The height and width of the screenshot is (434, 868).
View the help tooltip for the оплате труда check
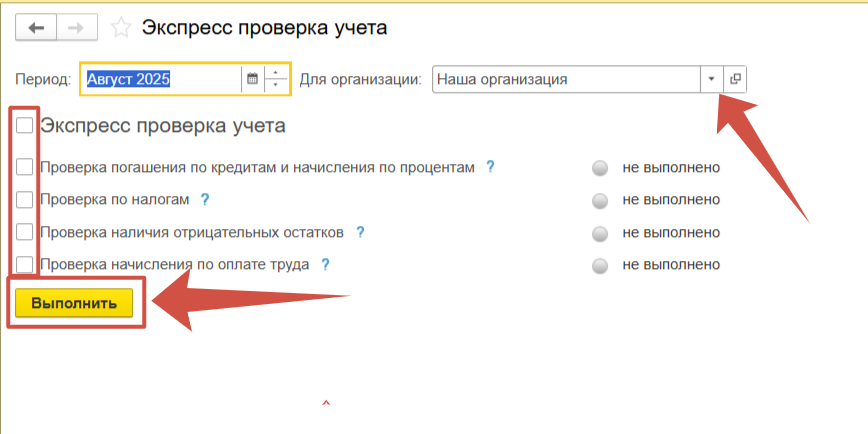click(x=325, y=265)
